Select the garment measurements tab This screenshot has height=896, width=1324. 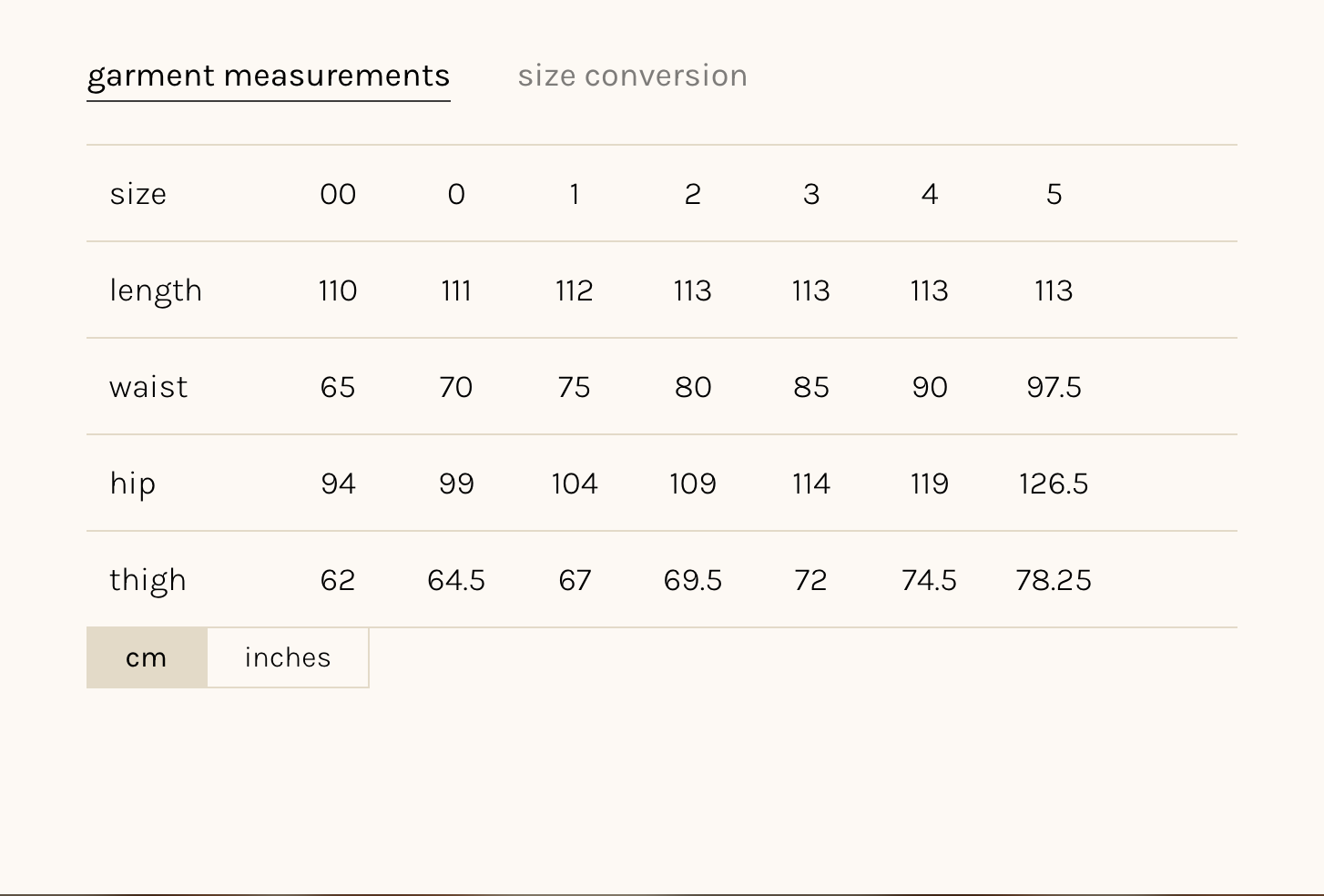[x=269, y=76]
